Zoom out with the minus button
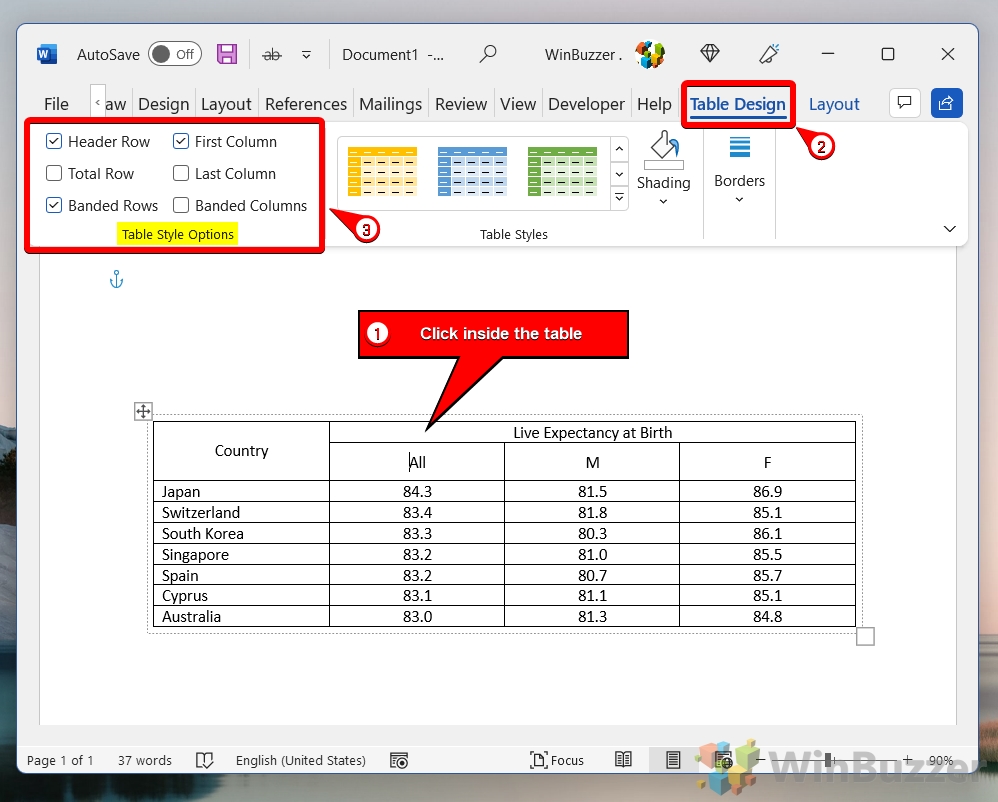Image resolution: width=998 pixels, height=802 pixels. [760, 760]
